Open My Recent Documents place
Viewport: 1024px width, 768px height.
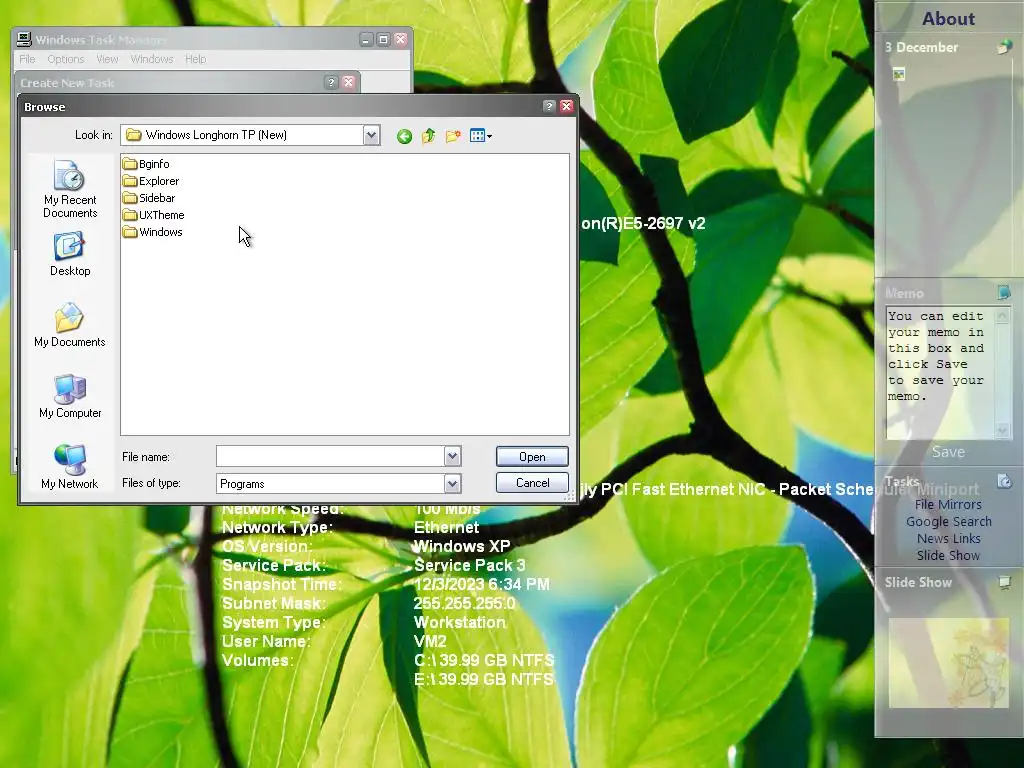tap(70, 189)
